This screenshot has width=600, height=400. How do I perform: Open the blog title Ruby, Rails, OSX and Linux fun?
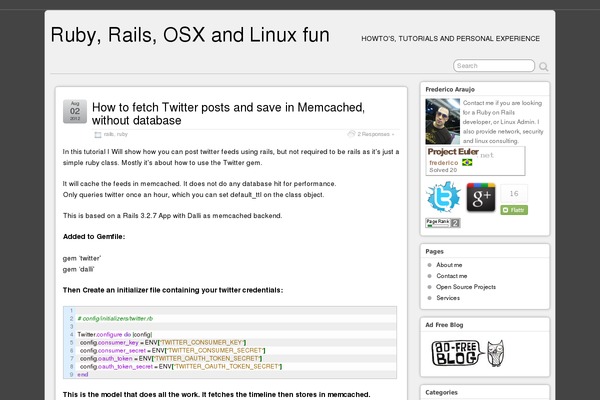190,35
